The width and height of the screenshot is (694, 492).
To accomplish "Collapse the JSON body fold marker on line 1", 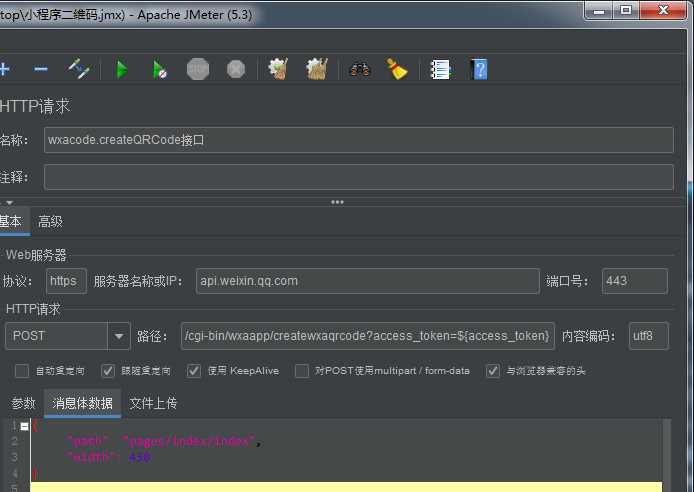I will coord(24,427).
